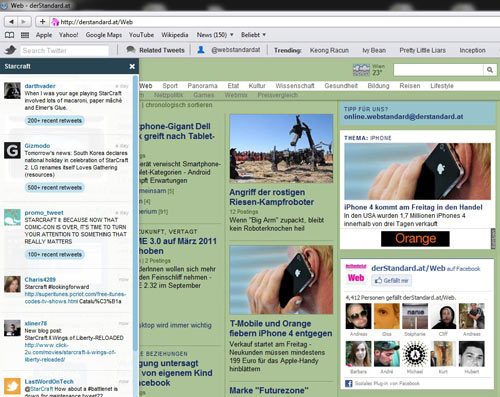Click the Wien weather icon
Image resolution: width=500 pixels, height=397 pixels.
361,70
